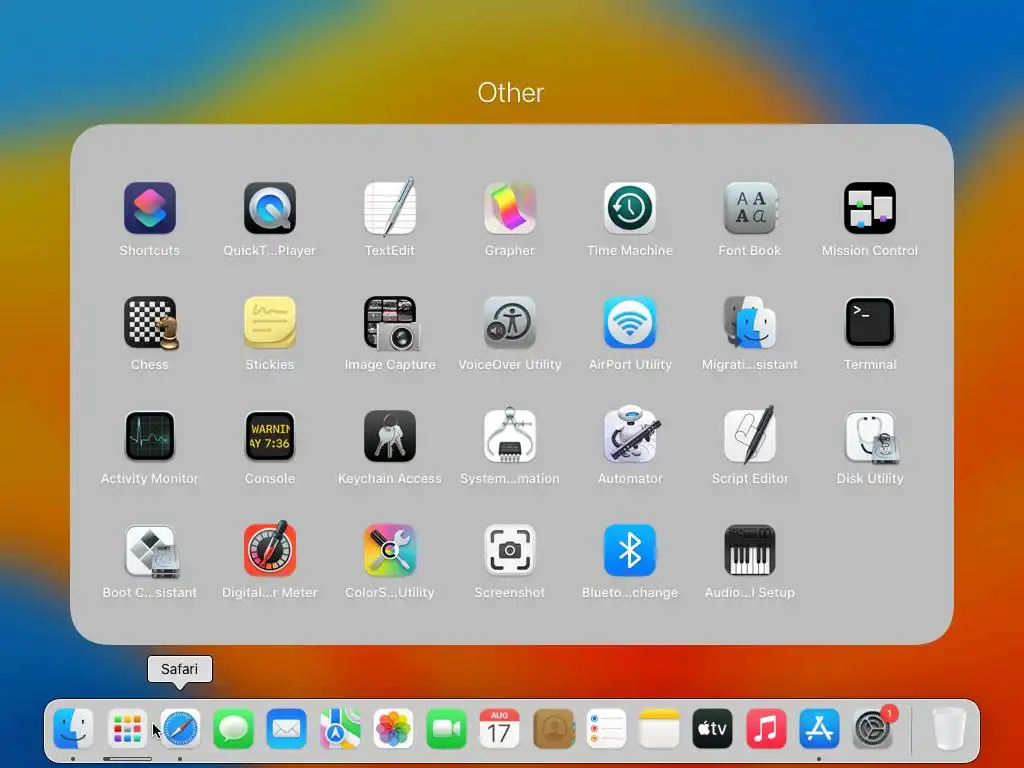
Task: Start the Chess app
Action: click(151, 323)
